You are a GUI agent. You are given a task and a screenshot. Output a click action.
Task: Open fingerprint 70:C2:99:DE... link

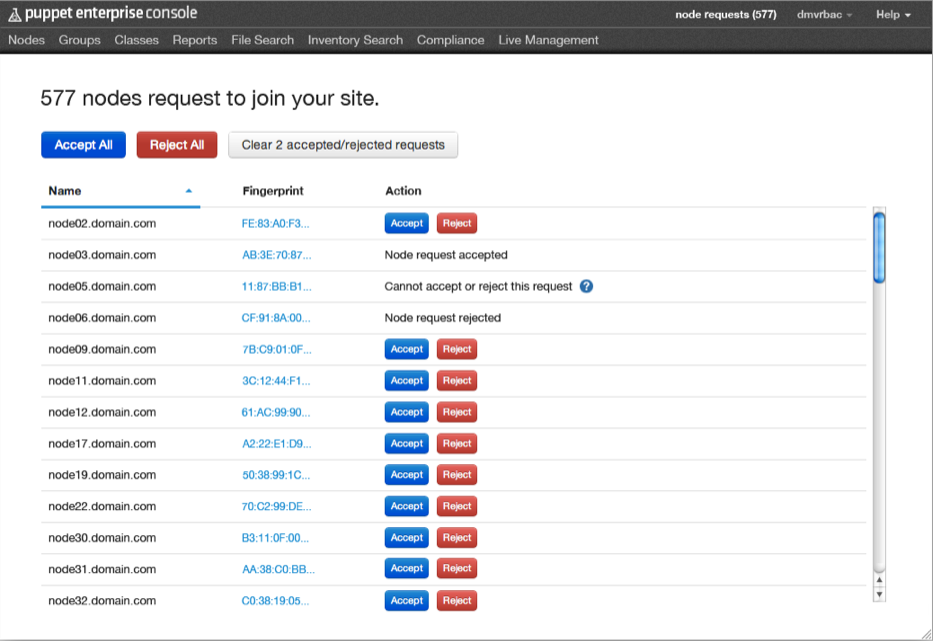(276, 506)
